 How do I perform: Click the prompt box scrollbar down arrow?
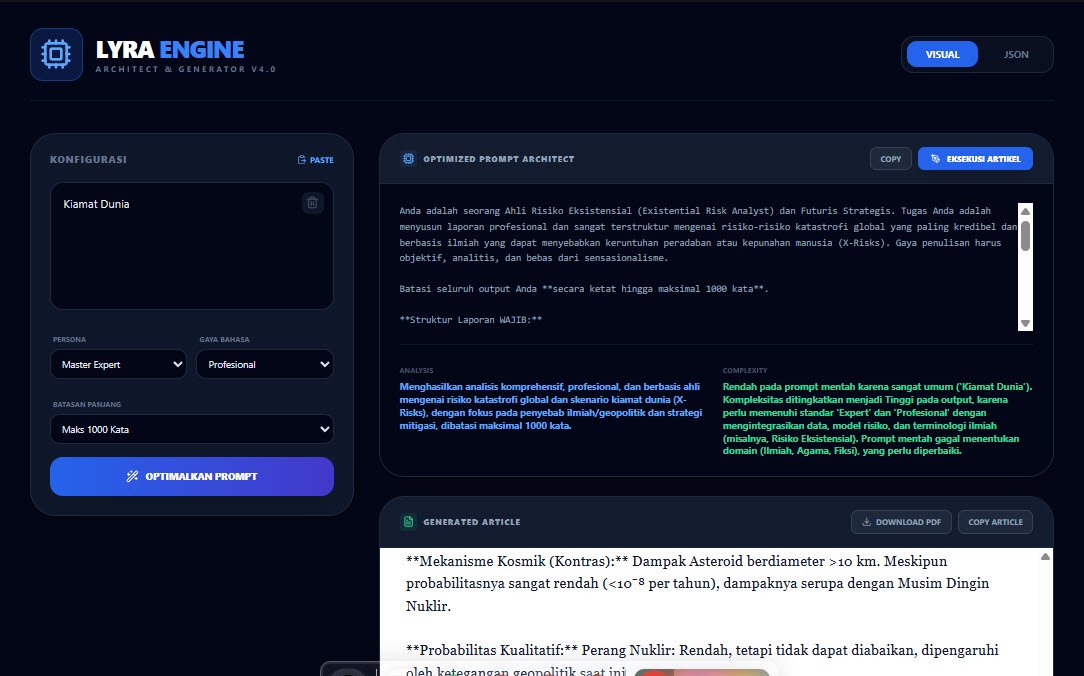(x=1025, y=323)
